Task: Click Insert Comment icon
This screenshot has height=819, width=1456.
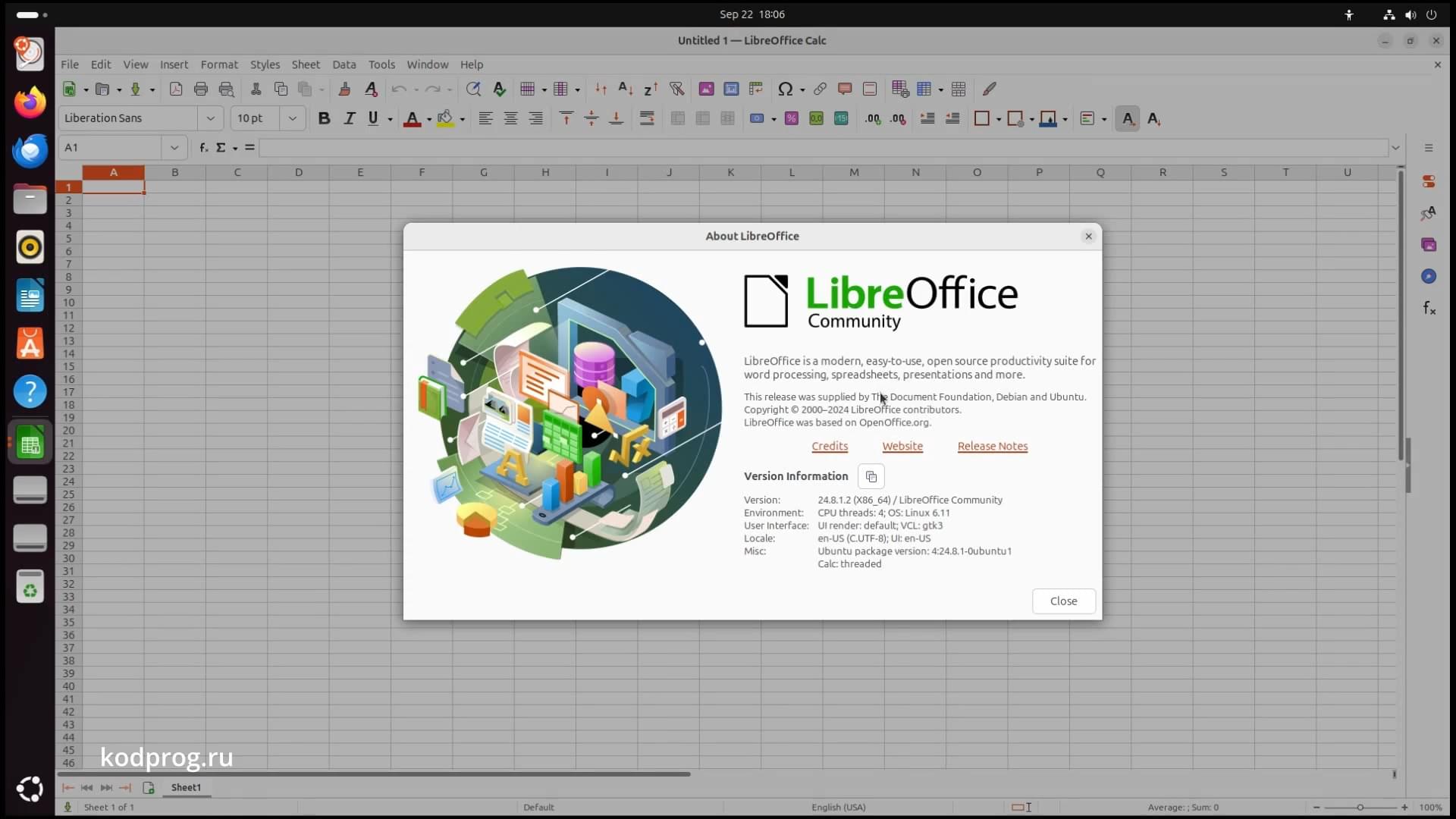Action: [x=845, y=89]
